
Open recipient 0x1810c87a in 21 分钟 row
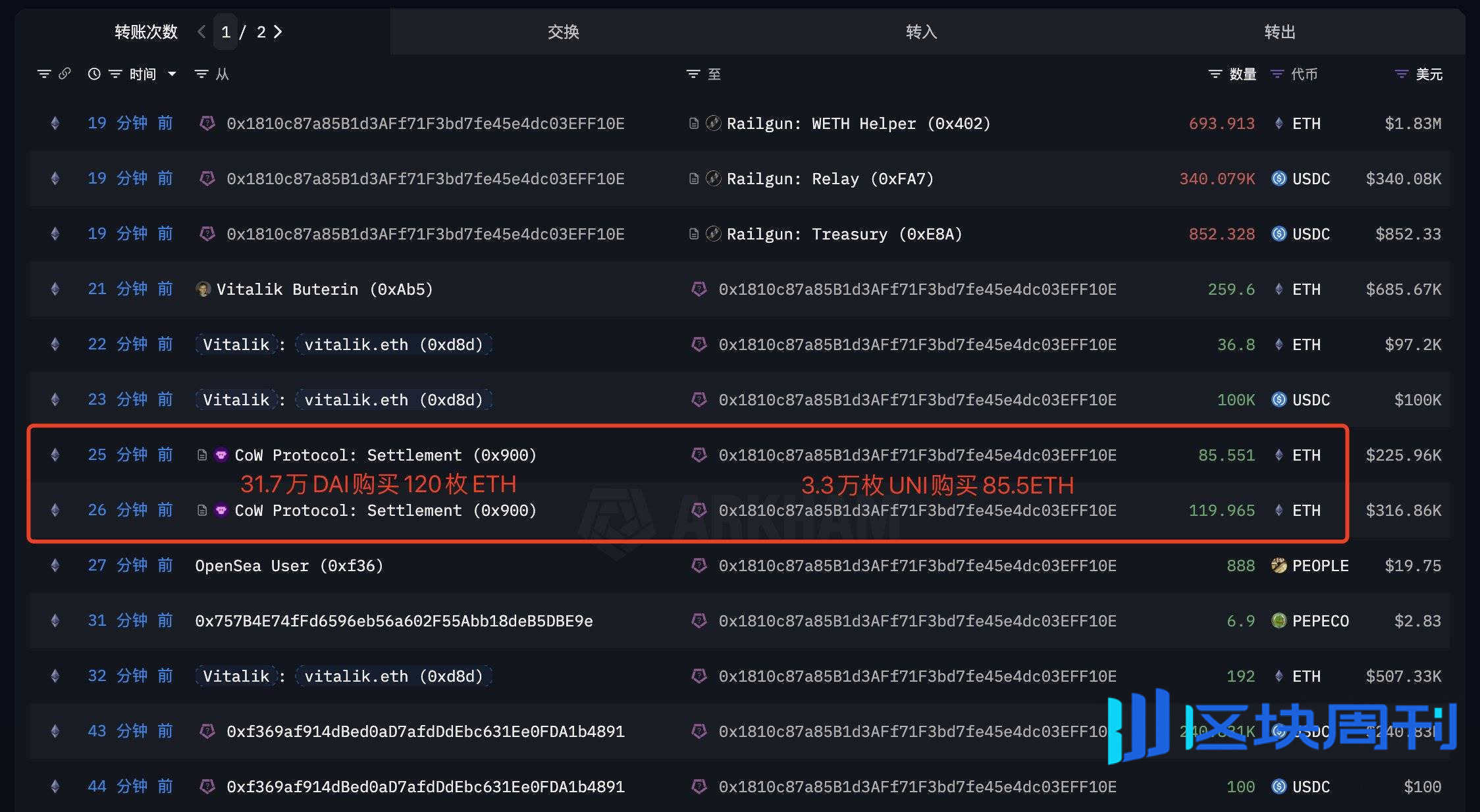918,290
